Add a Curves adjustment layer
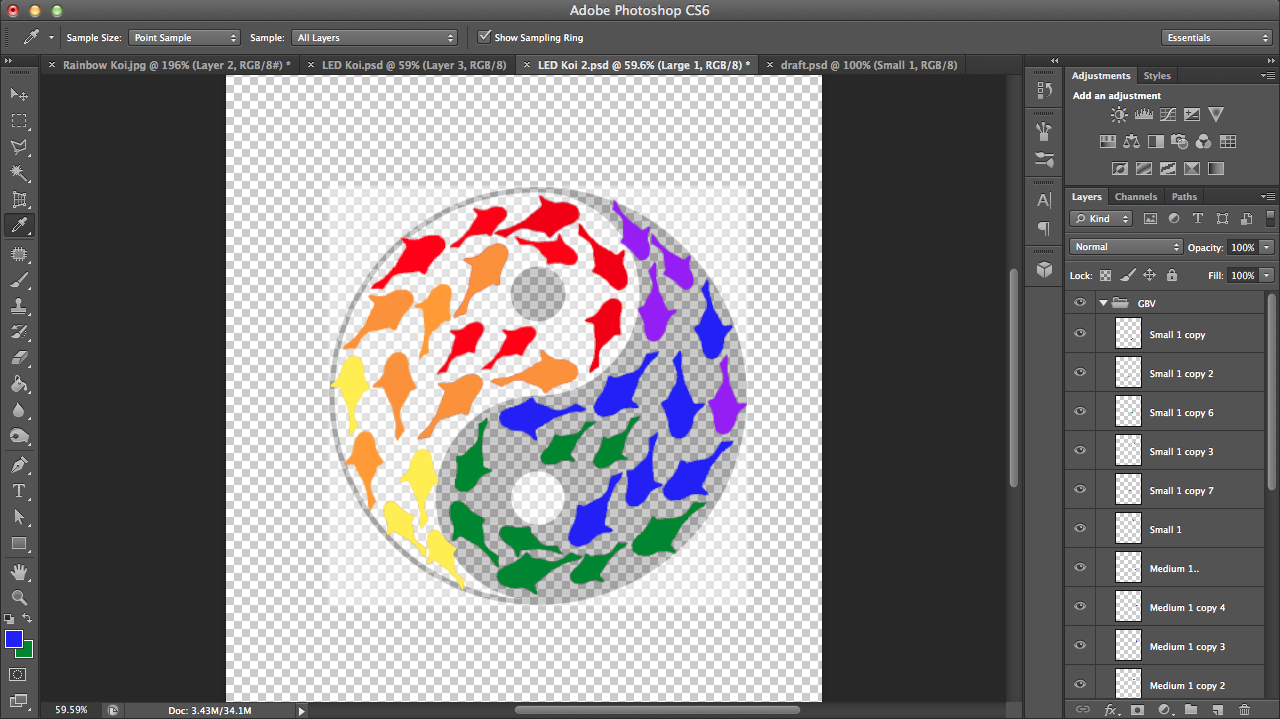This screenshot has height=719, width=1280. (x=1168, y=114)
